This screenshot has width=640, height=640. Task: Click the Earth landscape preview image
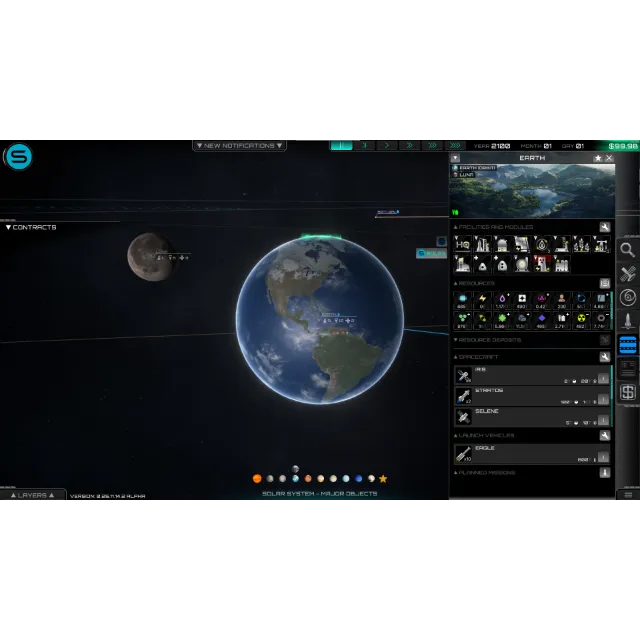click(532, 191)
